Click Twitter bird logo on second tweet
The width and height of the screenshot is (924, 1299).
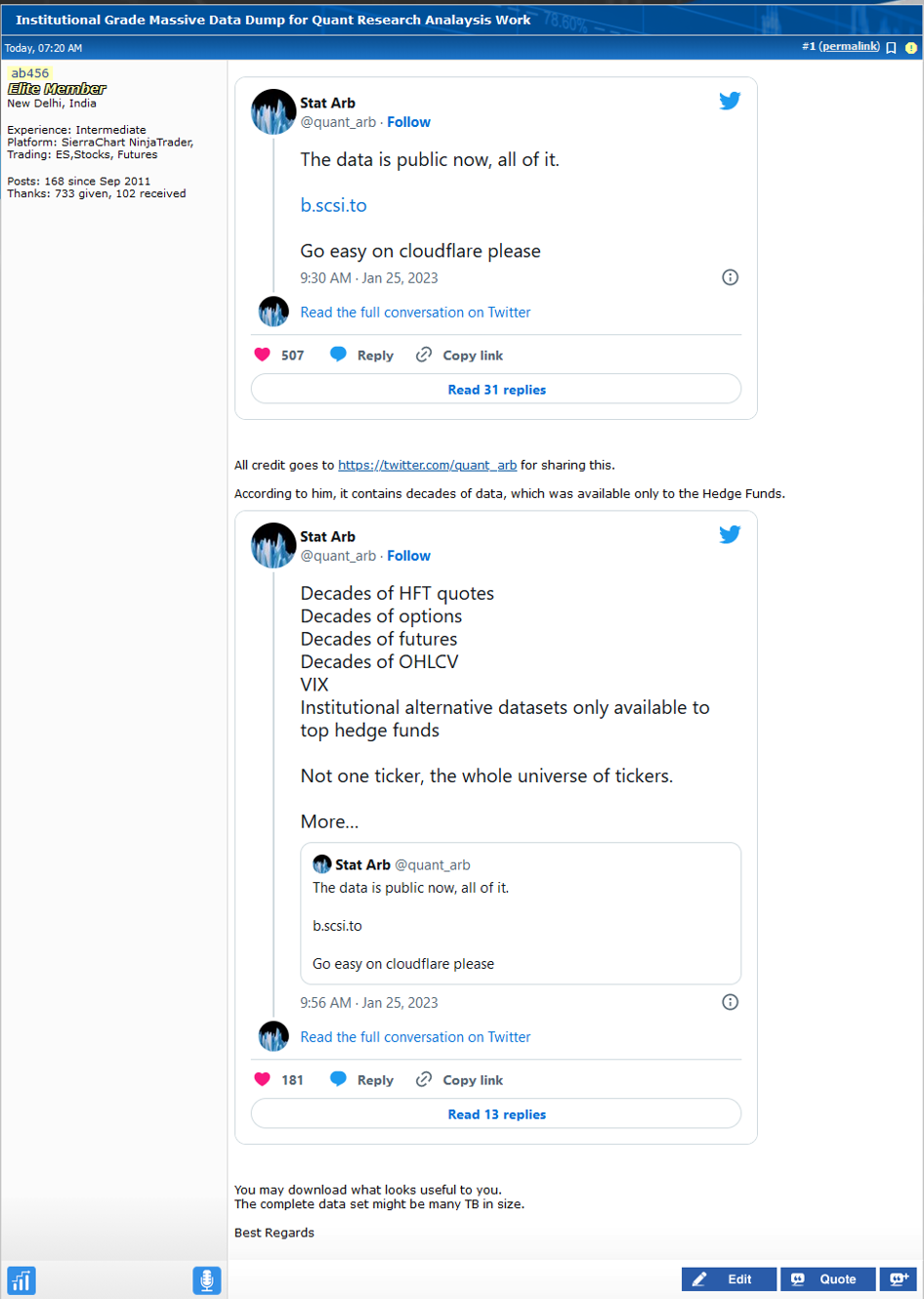(730, 534)
